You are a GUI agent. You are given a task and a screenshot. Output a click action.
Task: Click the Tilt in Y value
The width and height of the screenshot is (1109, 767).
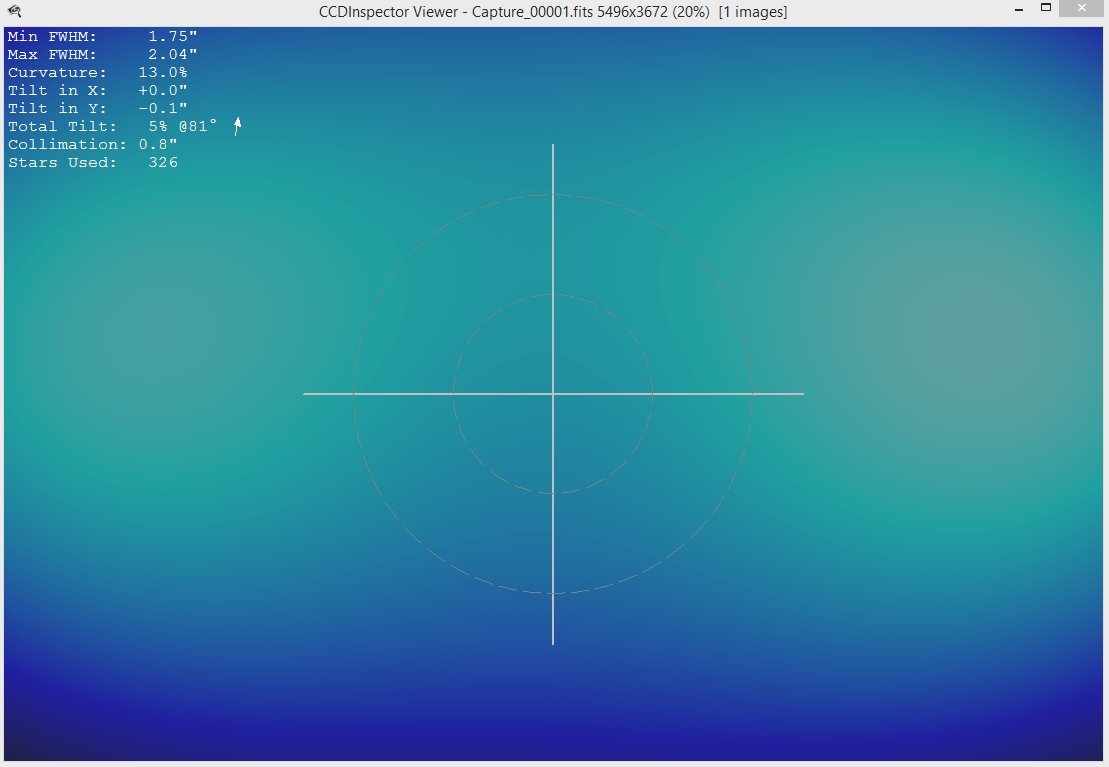pos(163,108)
